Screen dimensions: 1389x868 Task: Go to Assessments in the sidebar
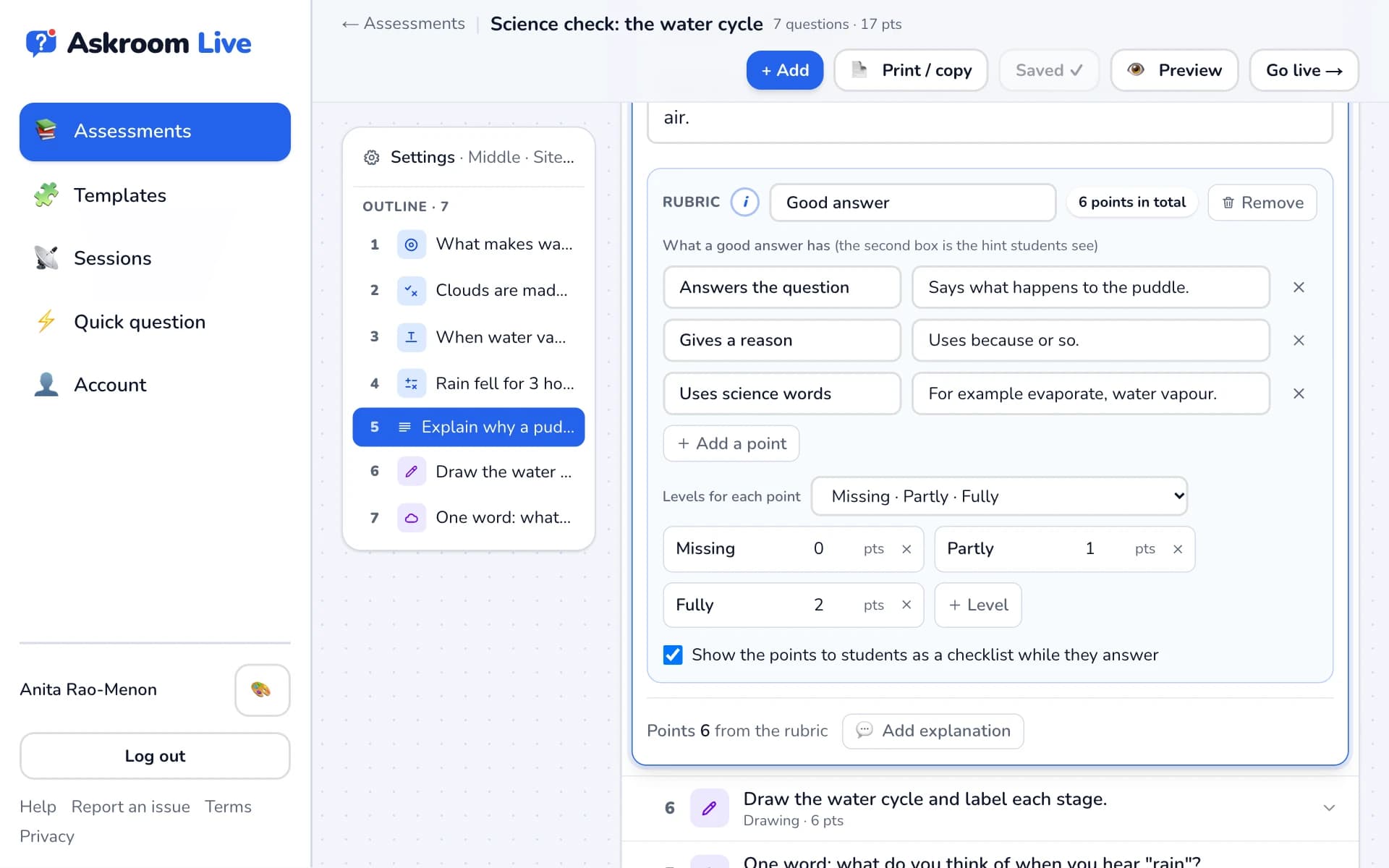pos(155,132)
